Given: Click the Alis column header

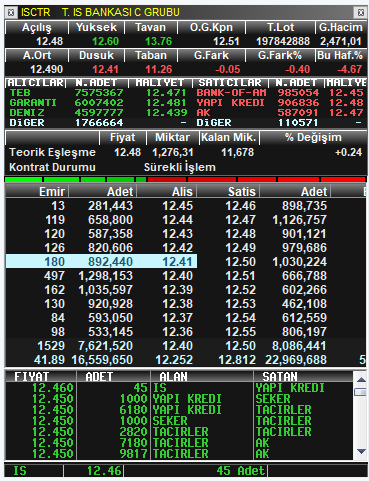Looking at the screenshot, I should [x=166, y=192].
